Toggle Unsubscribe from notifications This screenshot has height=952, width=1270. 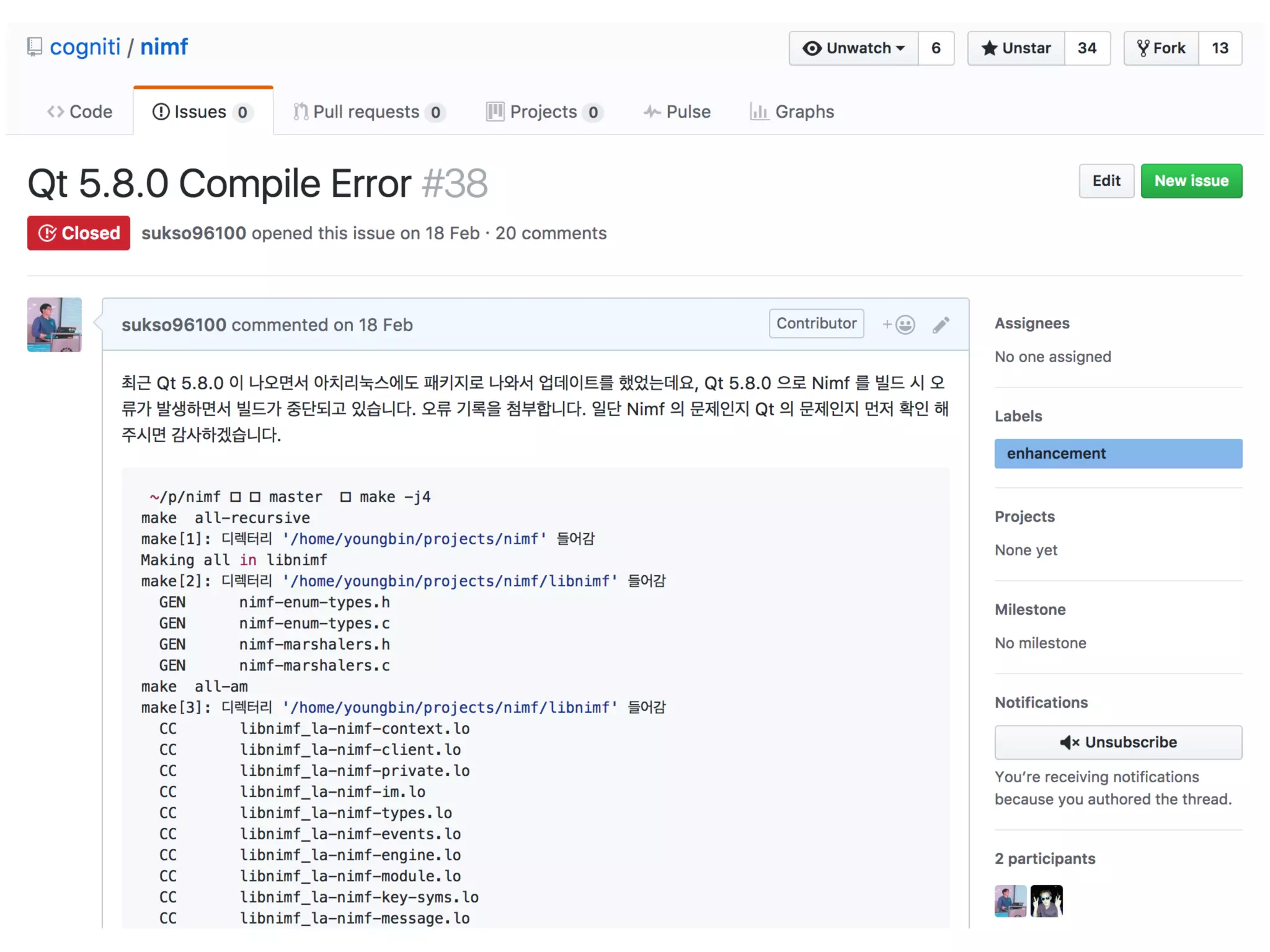click(1118, 742)
